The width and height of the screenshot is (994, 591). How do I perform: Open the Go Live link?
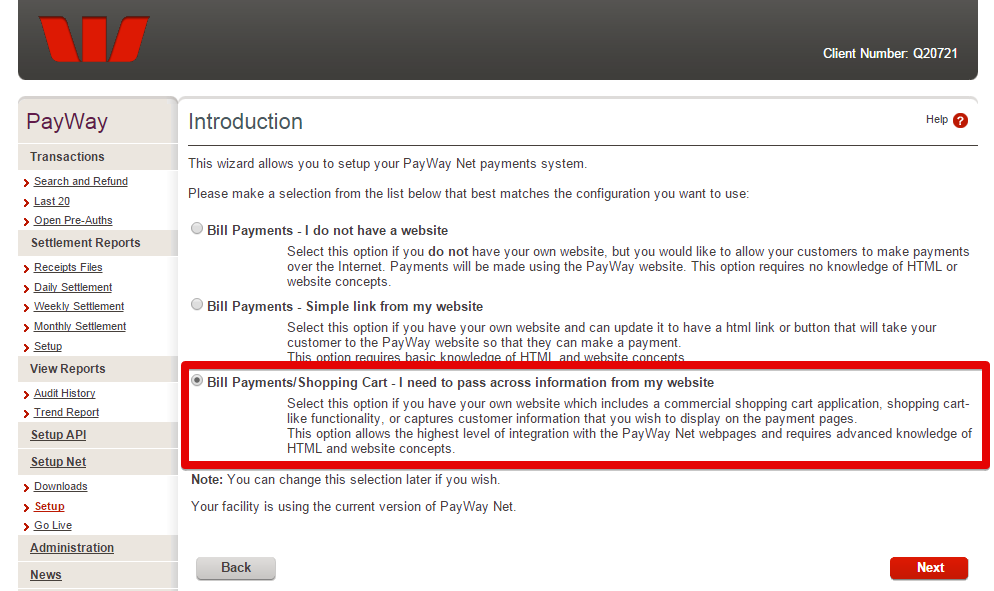click(x=53, y=525)
